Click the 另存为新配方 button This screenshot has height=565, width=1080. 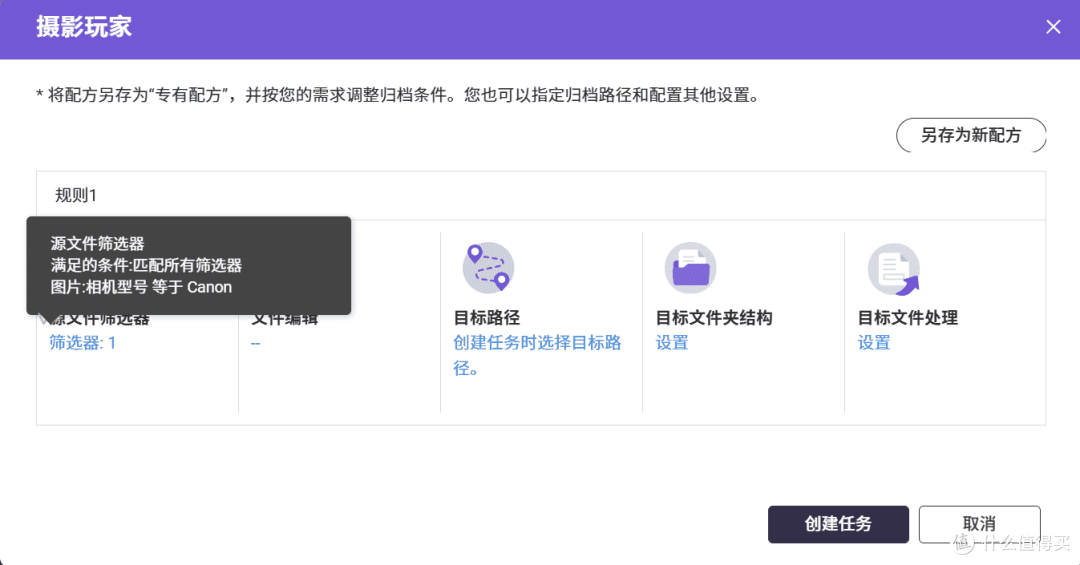click(971, 135)
